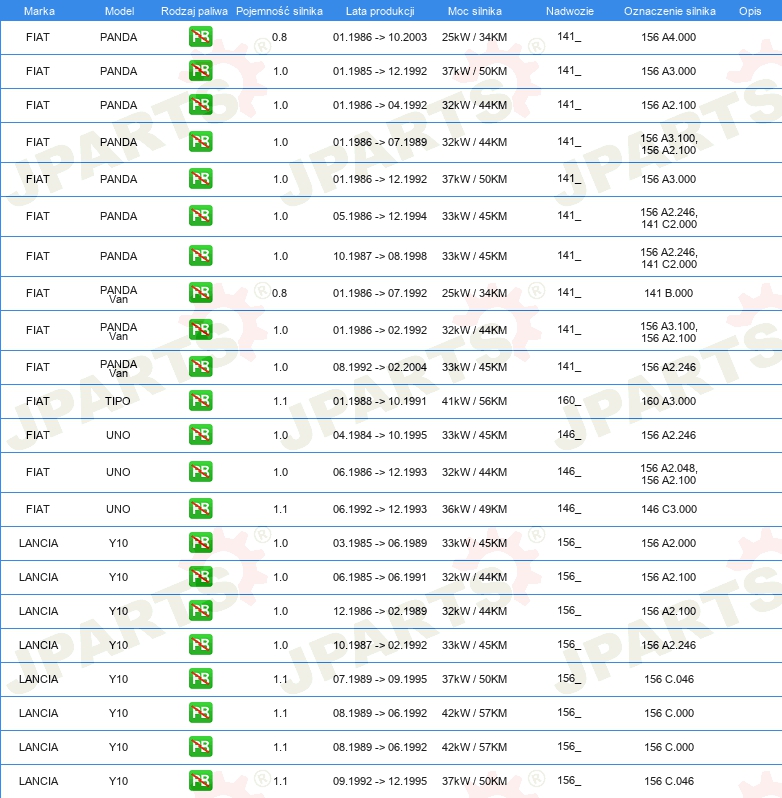The height and width of the screenshot is (798, 782).
Task: Click the petrol icon in the FIAT TIPO row
Action: [200, 401]
